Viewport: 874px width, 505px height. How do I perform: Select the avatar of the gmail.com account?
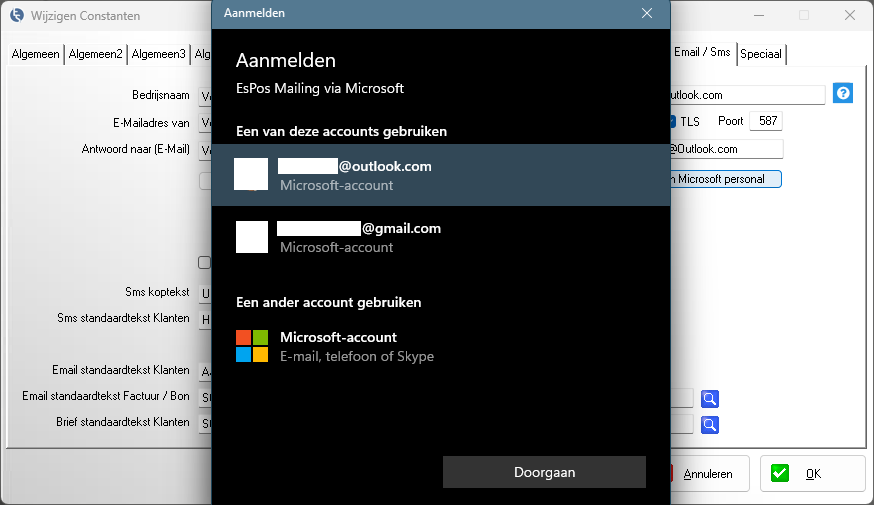[252, 237]
